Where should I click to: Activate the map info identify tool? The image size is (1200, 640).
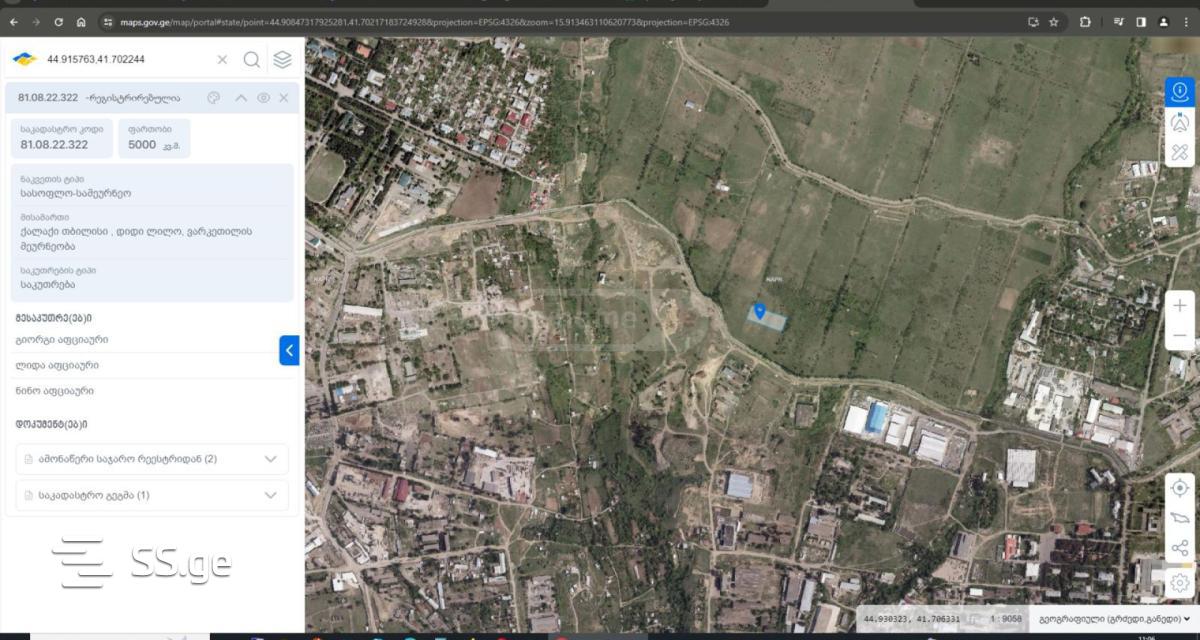(1180, 92)
